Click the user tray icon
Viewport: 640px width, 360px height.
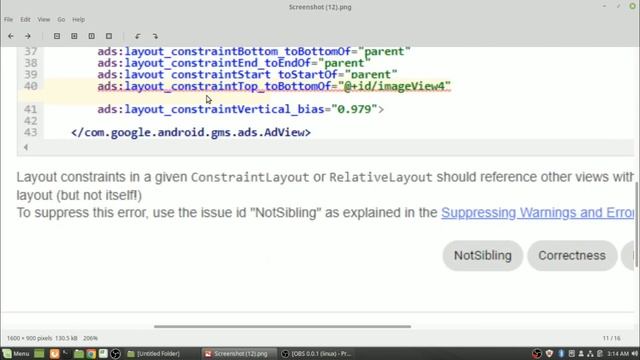pos(581,353)
